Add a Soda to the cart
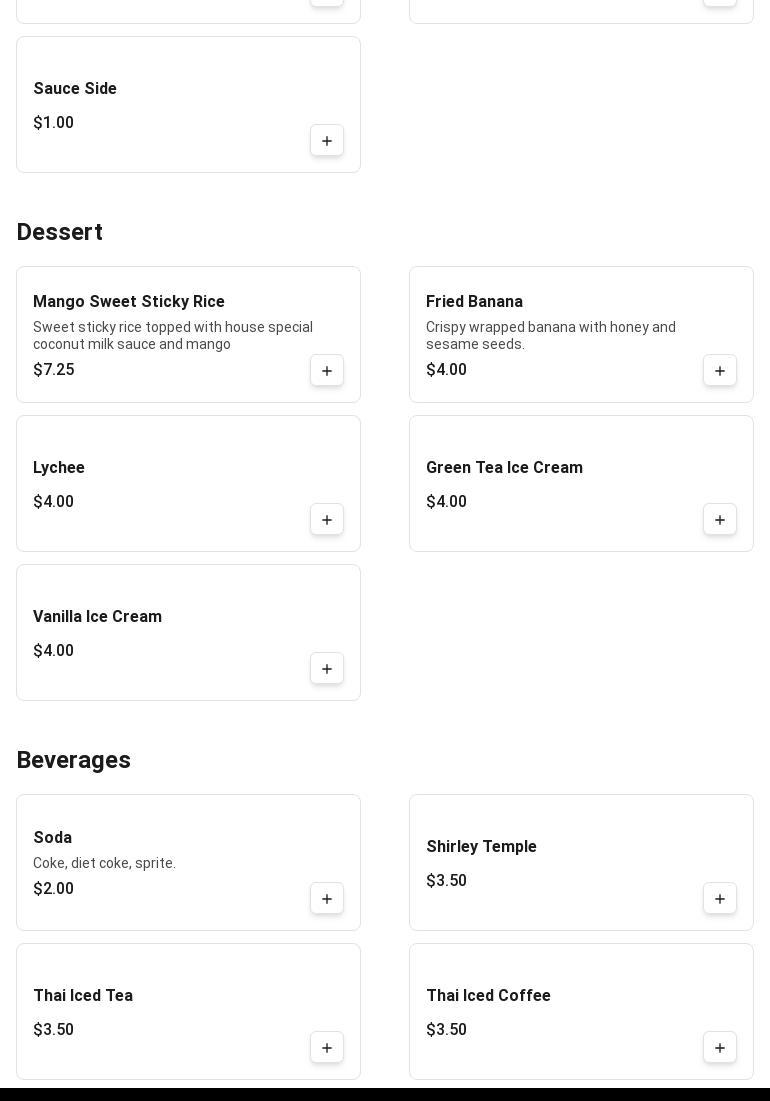This screenshot has height=1101, width=770. coord(327,899)
